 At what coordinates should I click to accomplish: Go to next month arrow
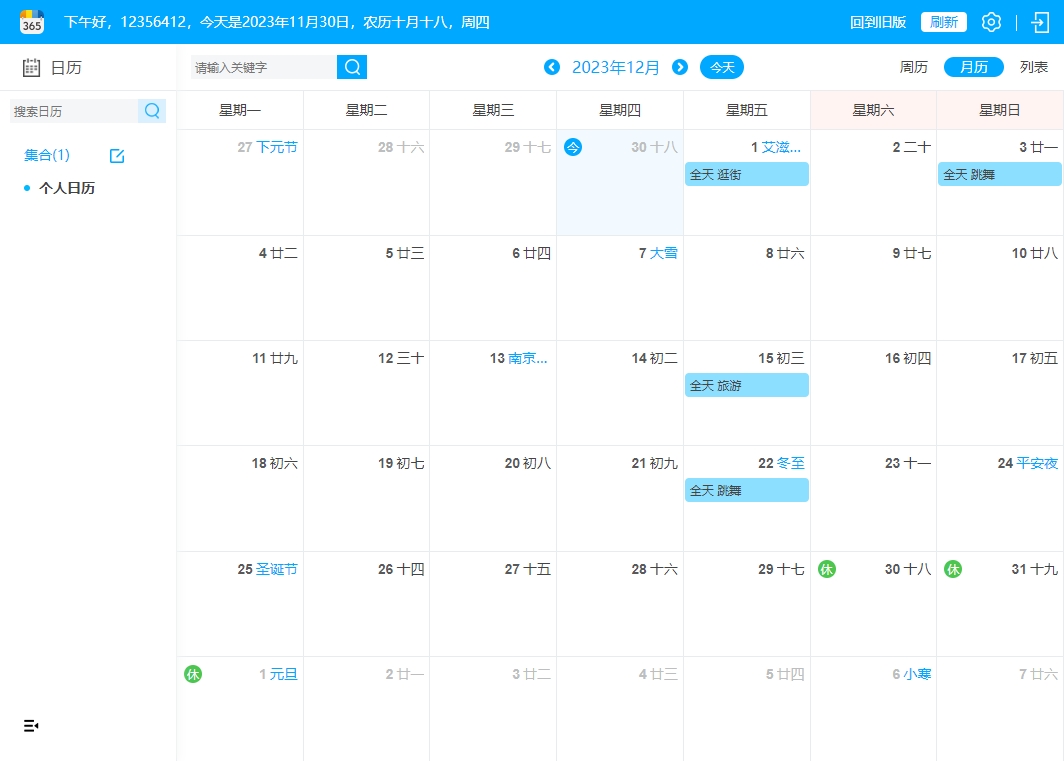pyautogui.click(x=680, y=67)
